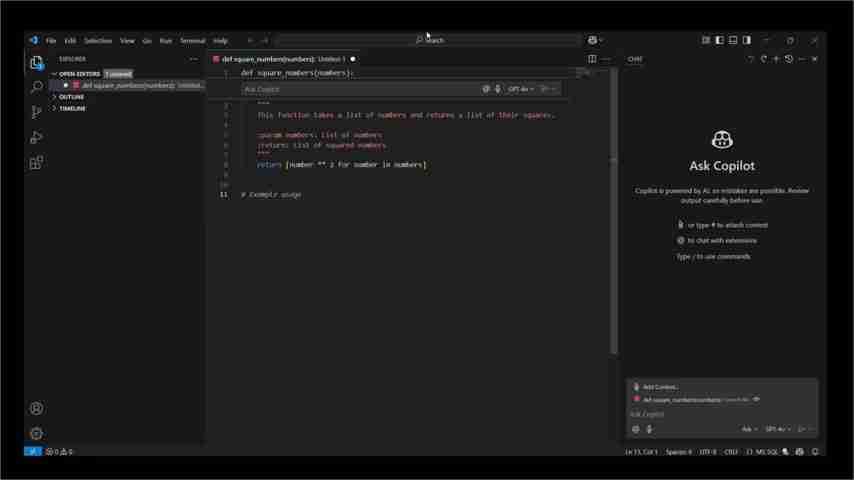Open notifications bell in status bar
This screenshot has width=854, height=480.
(x=815, y=452)
